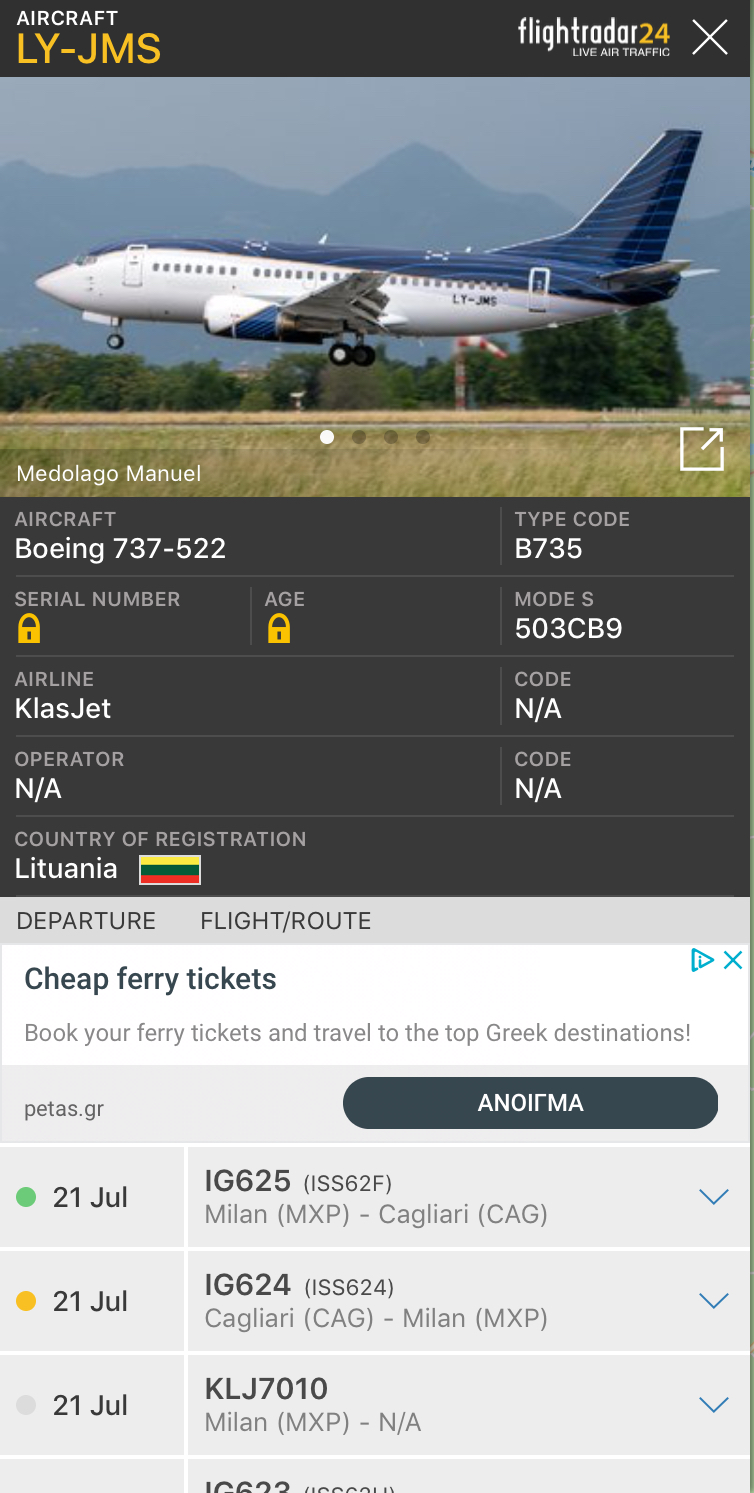Click the Lithuania flag icon
Viewport: 754px width, 1493px height.
[x=170, y=869]
